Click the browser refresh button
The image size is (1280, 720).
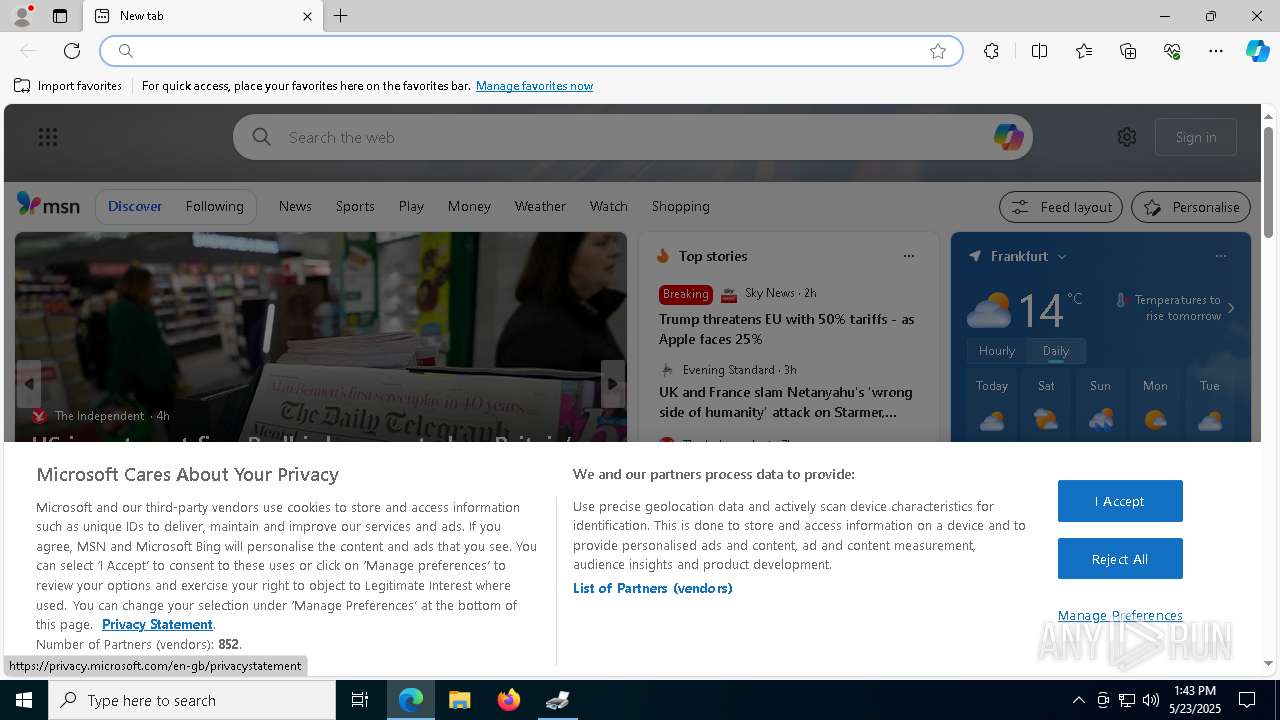click(x=72, y=51)
